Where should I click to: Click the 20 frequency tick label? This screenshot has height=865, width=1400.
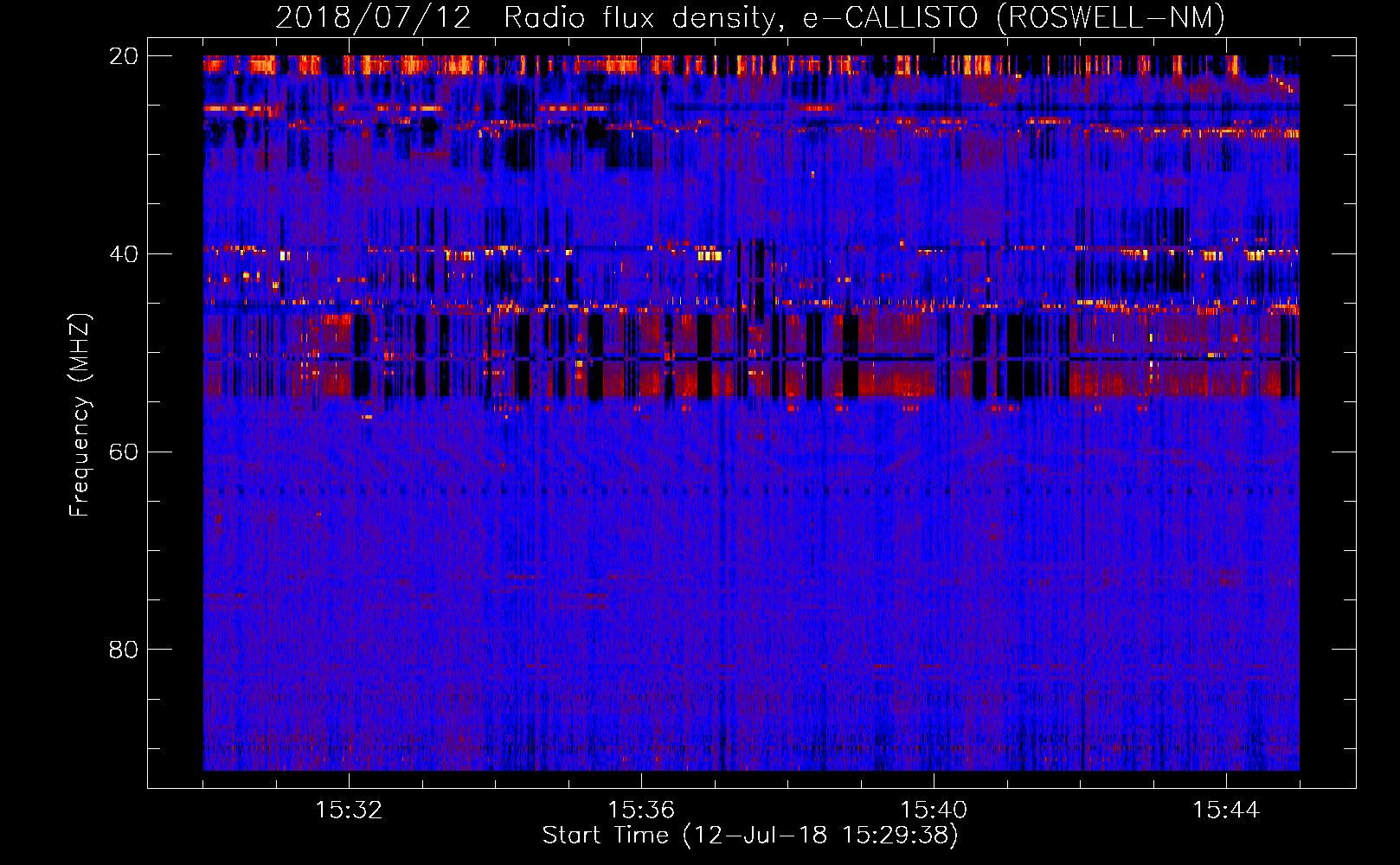(124, 56)
